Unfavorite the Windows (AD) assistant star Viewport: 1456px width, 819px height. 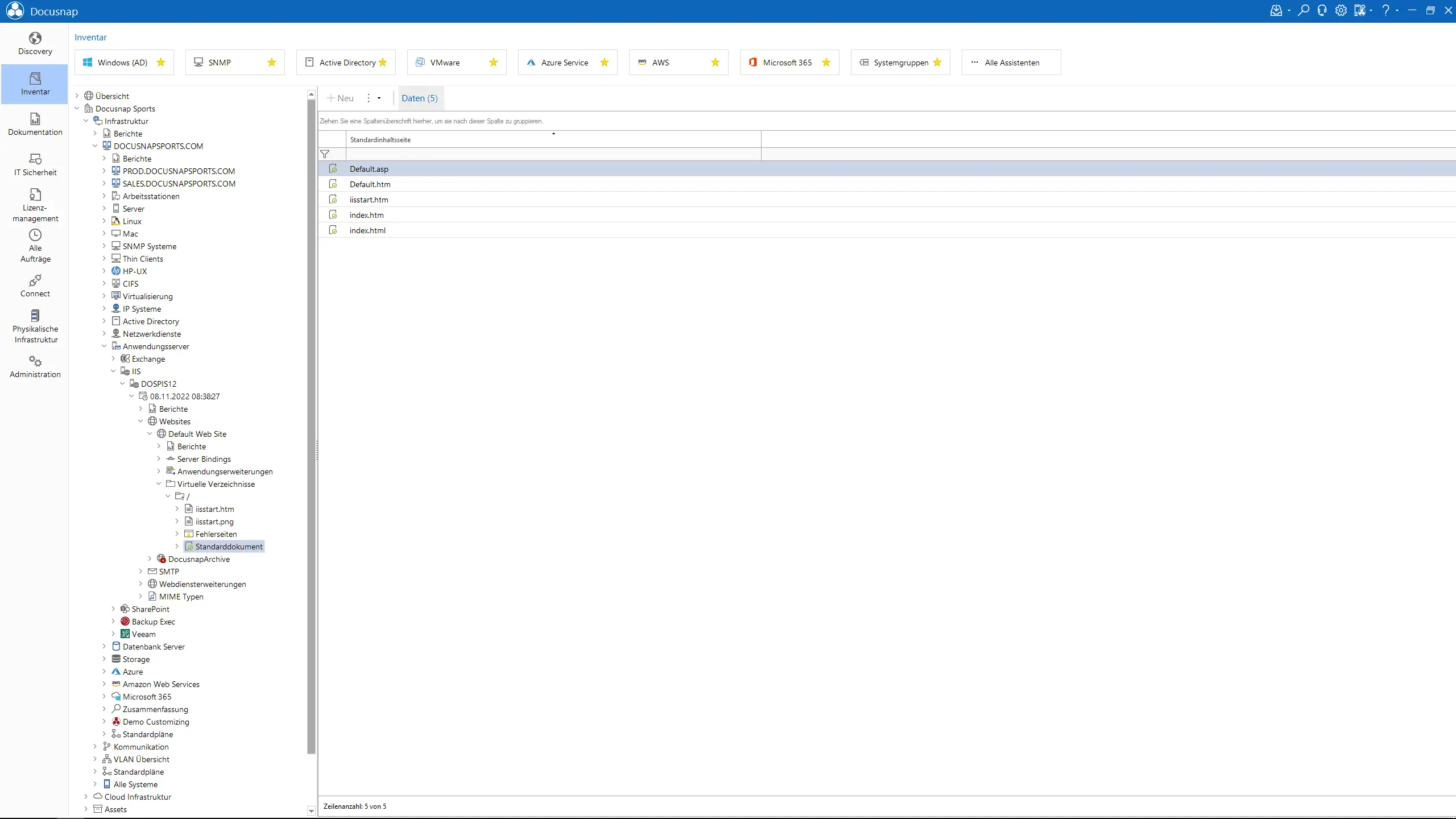point(161,63)
